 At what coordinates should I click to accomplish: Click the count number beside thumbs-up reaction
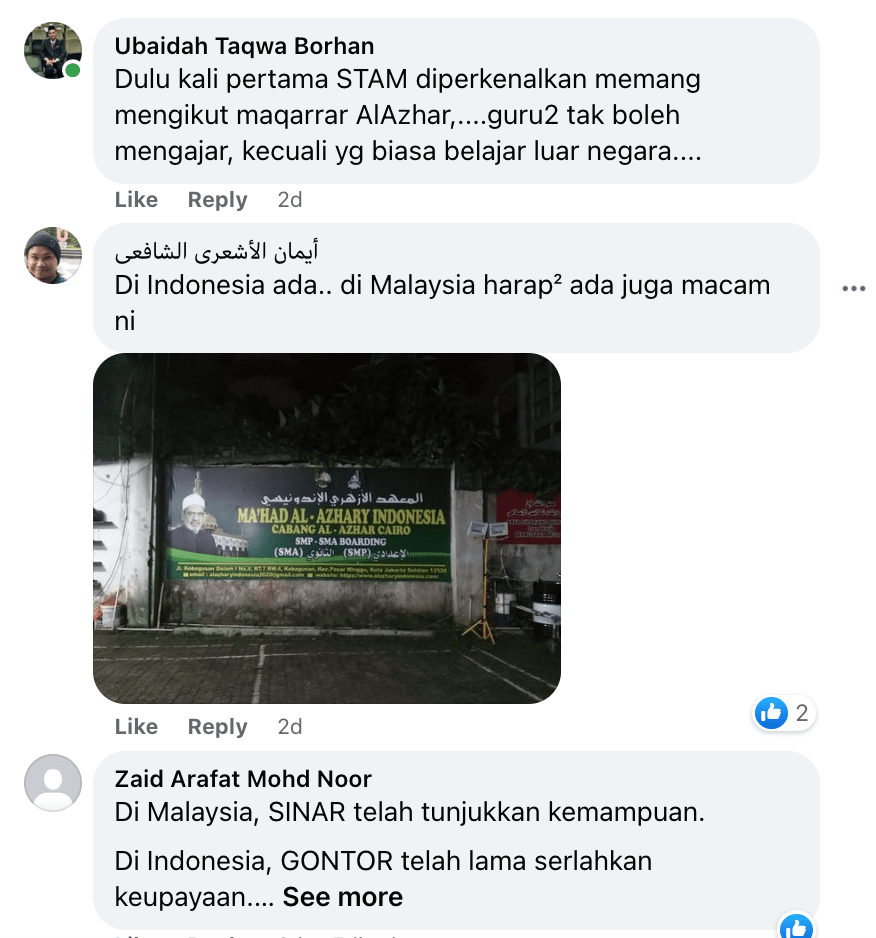coord(802,713)
